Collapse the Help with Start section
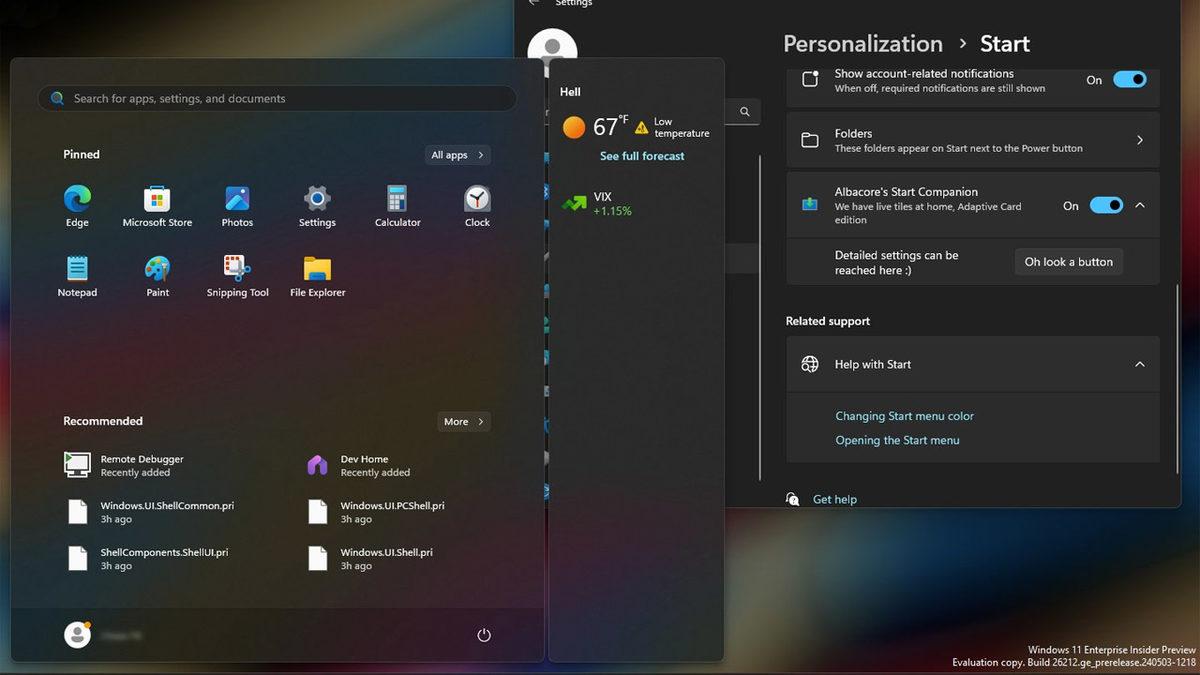1200x675 pixels. (x=1139, y=364)
